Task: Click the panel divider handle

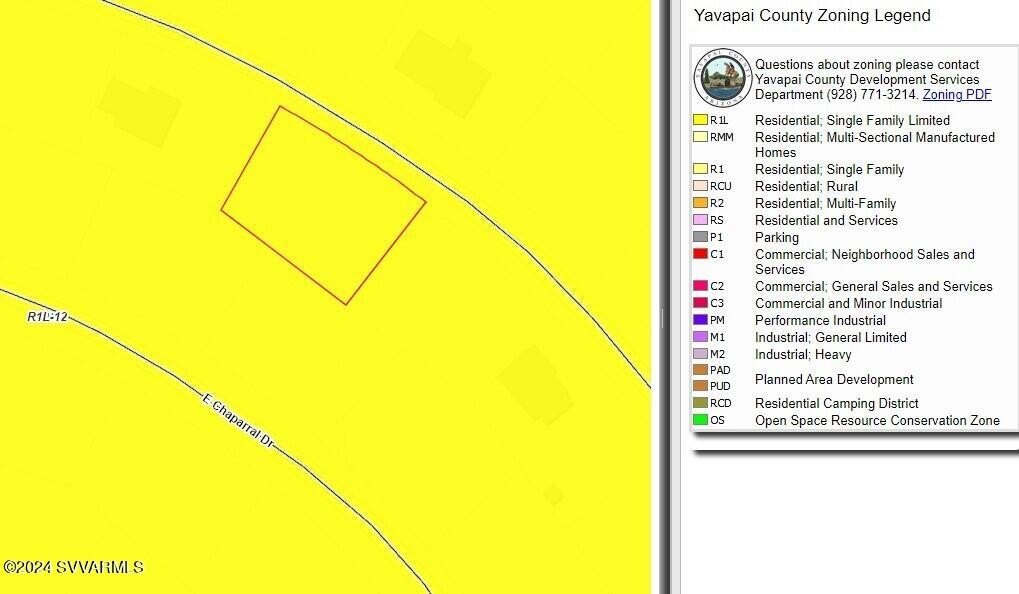Action: [660, 318]
